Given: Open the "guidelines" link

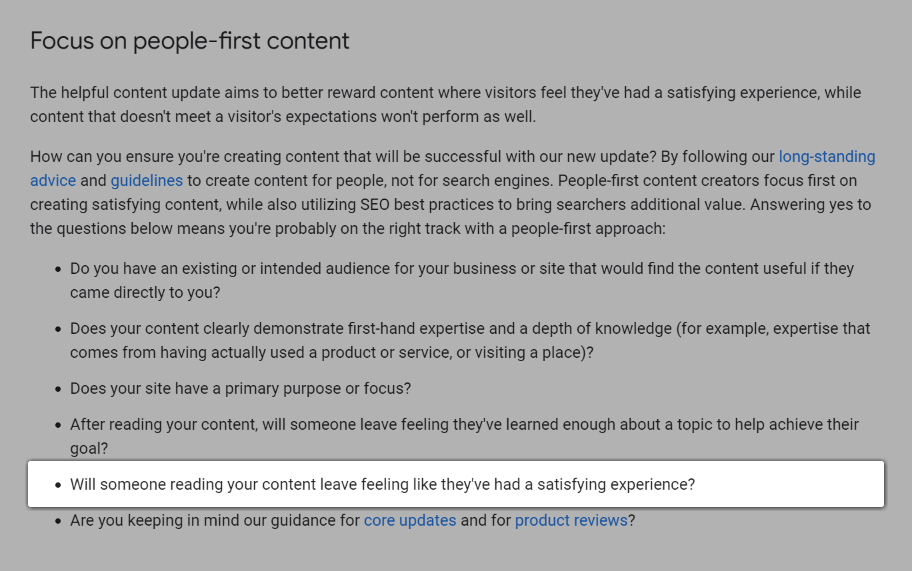Looking at the screenshot, I should (146, 181).
